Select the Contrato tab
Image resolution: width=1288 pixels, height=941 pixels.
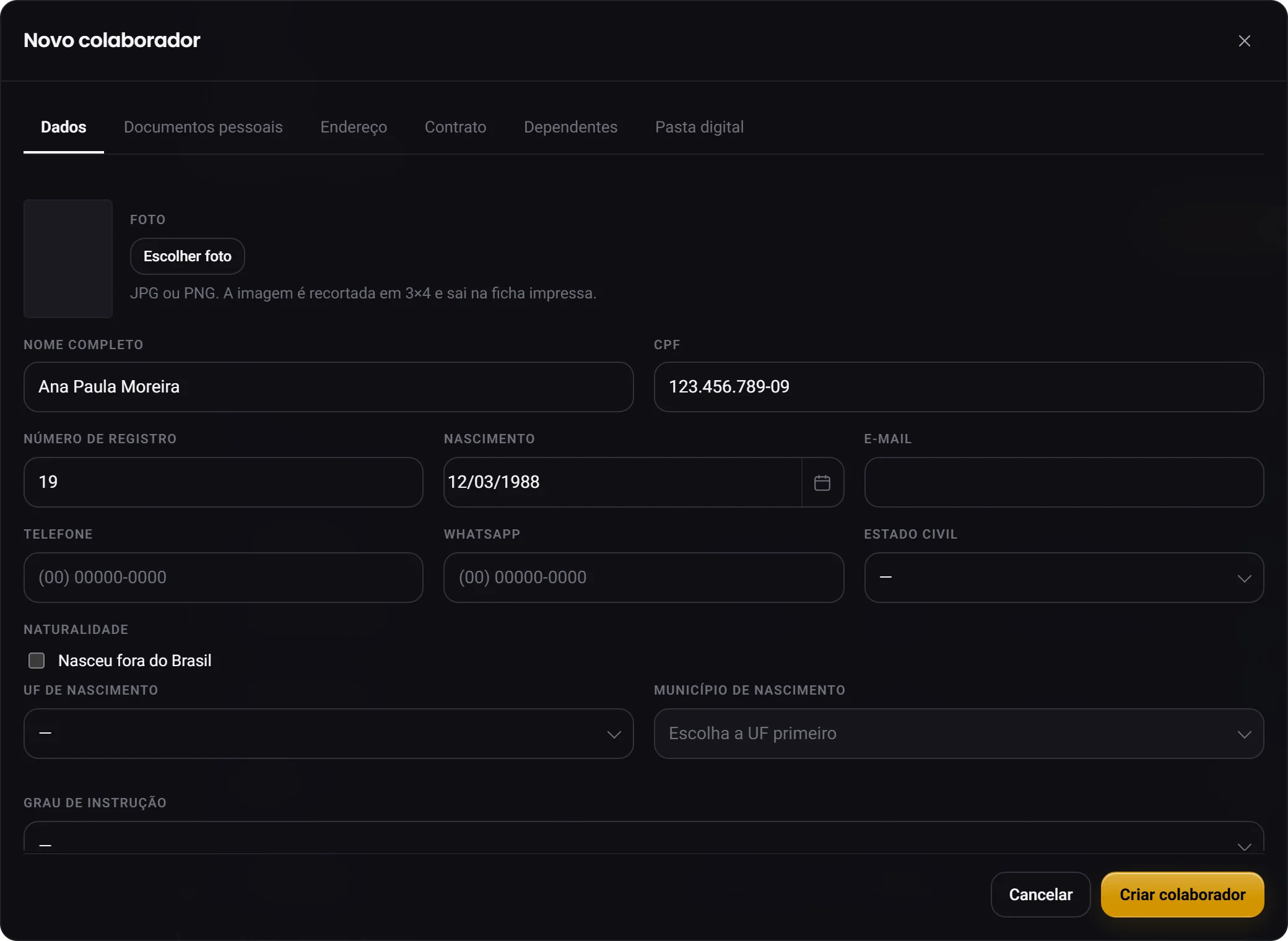(455, 127)
